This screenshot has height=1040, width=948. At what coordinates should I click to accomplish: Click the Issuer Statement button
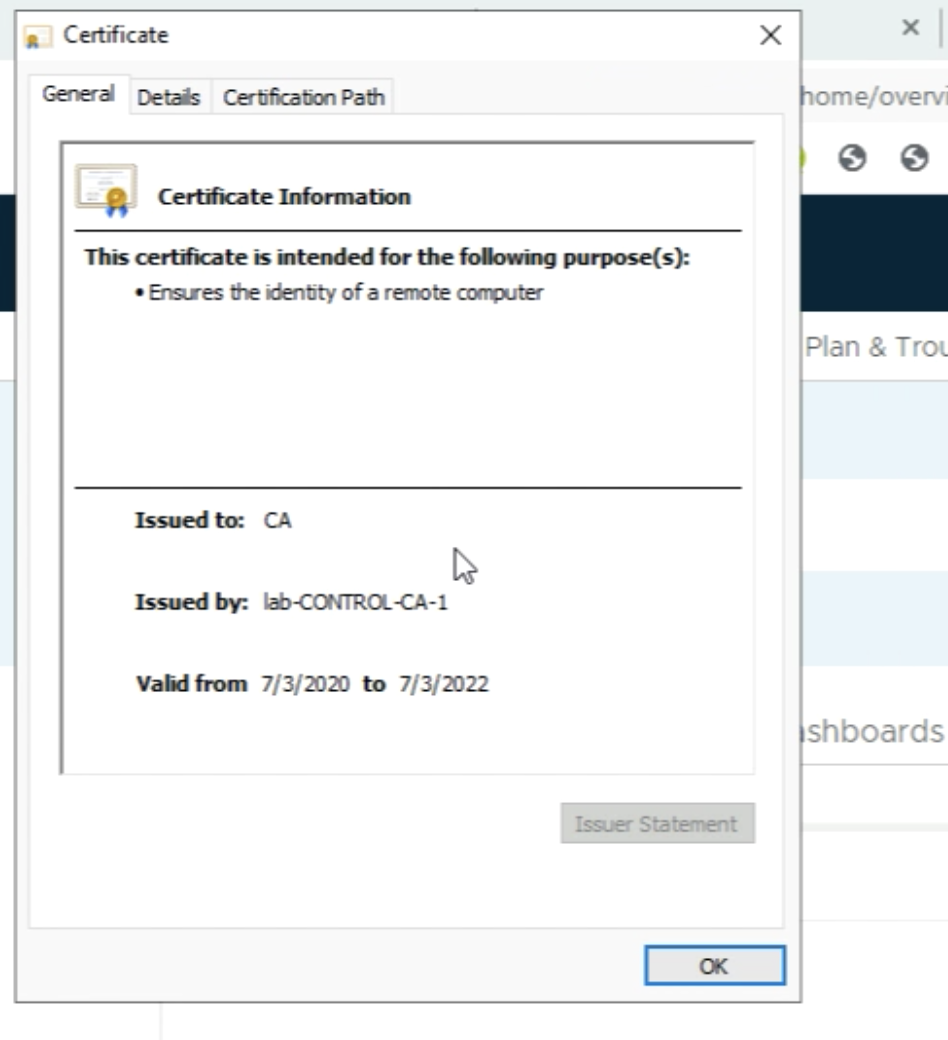click(x=657, y=824)
